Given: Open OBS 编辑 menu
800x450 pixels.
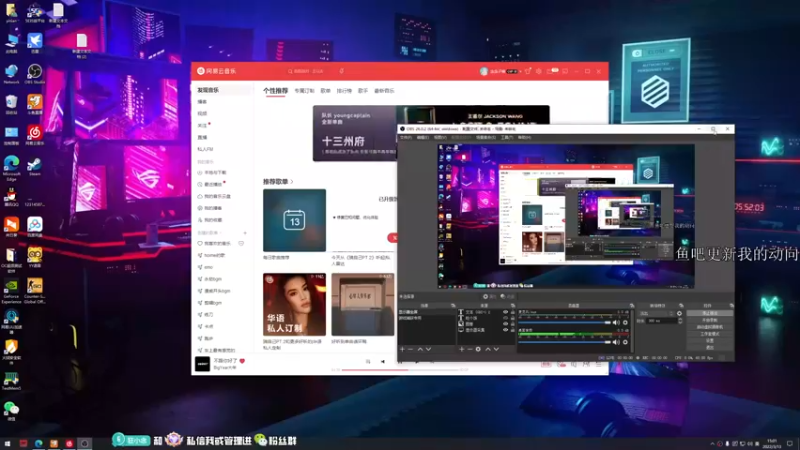Looking at the screenshot, I should [x=422, y=137].
